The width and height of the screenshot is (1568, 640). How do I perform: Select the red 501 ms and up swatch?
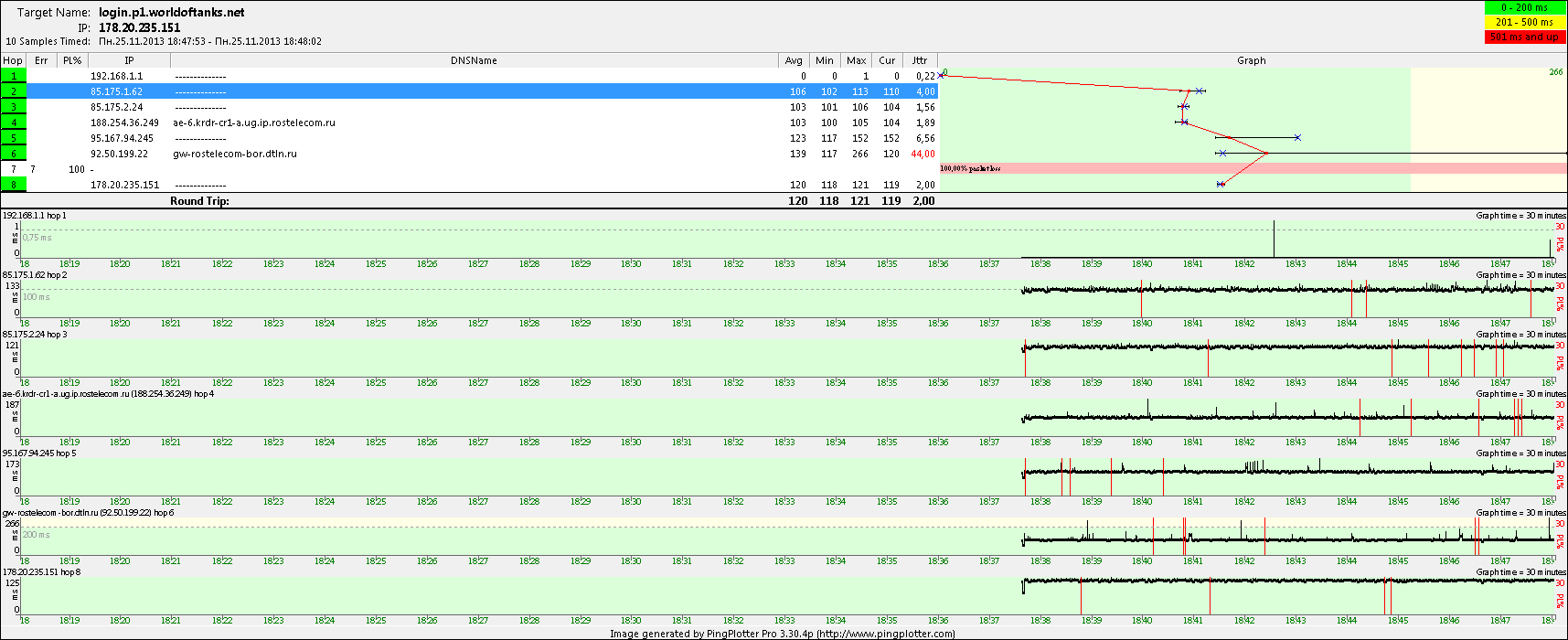coord(1525,37)
